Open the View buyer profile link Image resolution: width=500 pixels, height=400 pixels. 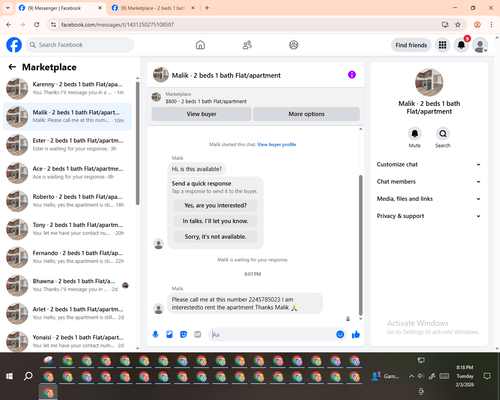pyautogui.click(x=277, y=144)
